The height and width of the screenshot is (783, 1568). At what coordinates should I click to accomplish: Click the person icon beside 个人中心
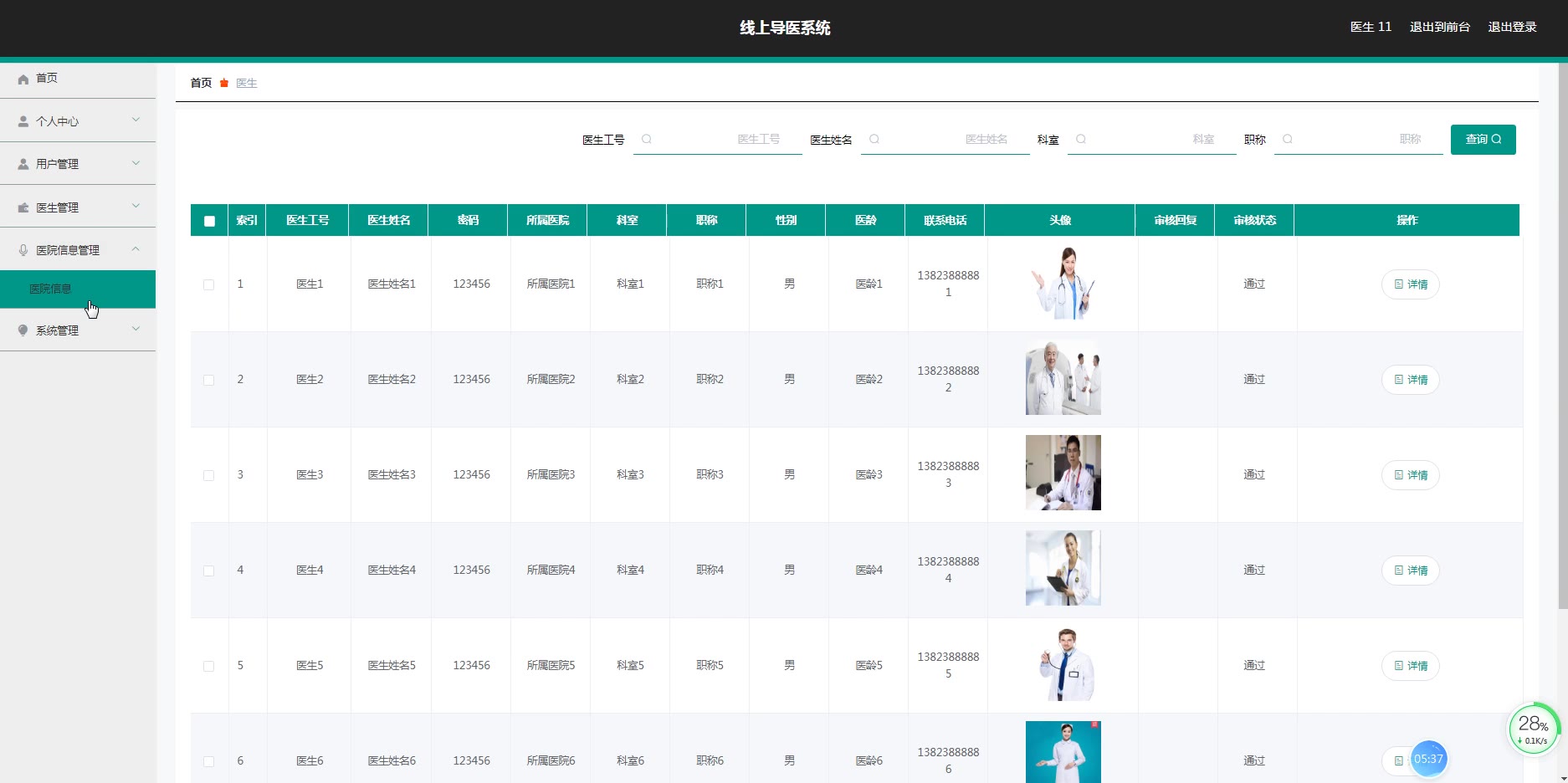23,121
